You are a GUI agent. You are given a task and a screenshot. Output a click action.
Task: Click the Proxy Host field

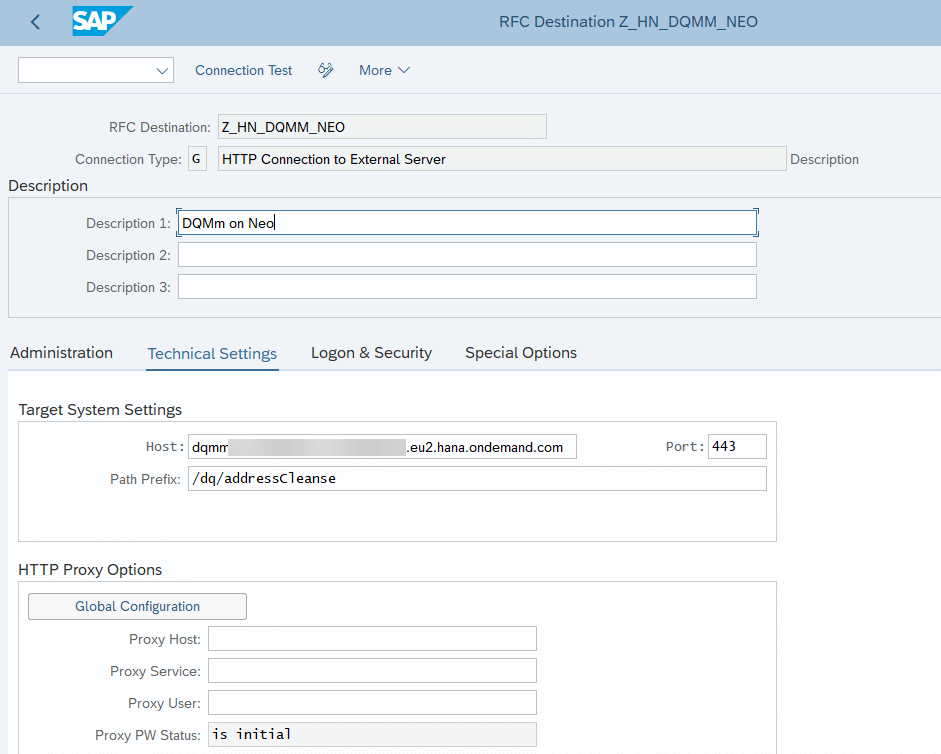pos(372,639)
